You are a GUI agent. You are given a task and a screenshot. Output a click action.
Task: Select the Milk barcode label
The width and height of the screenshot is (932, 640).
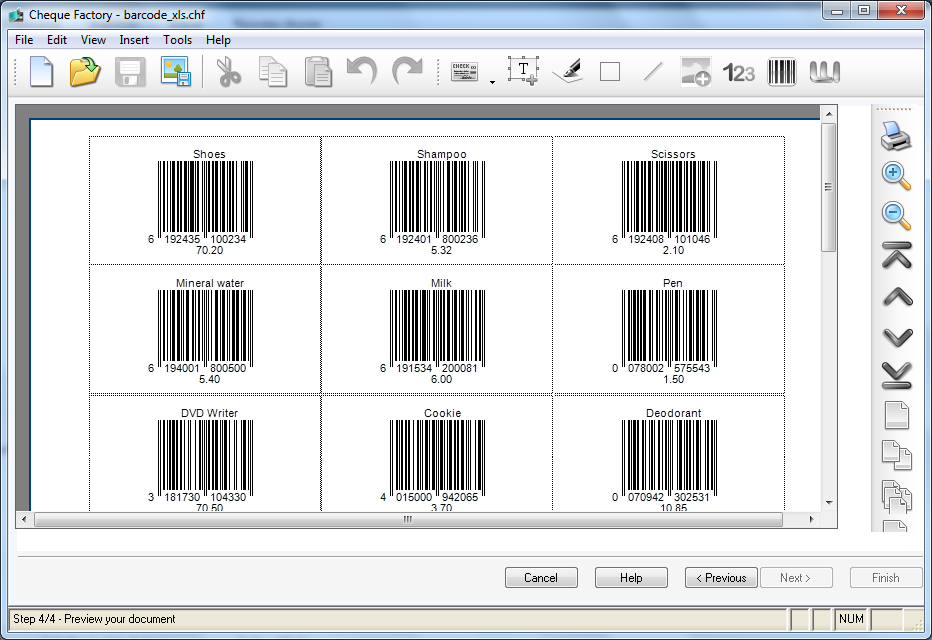[437, 330]
